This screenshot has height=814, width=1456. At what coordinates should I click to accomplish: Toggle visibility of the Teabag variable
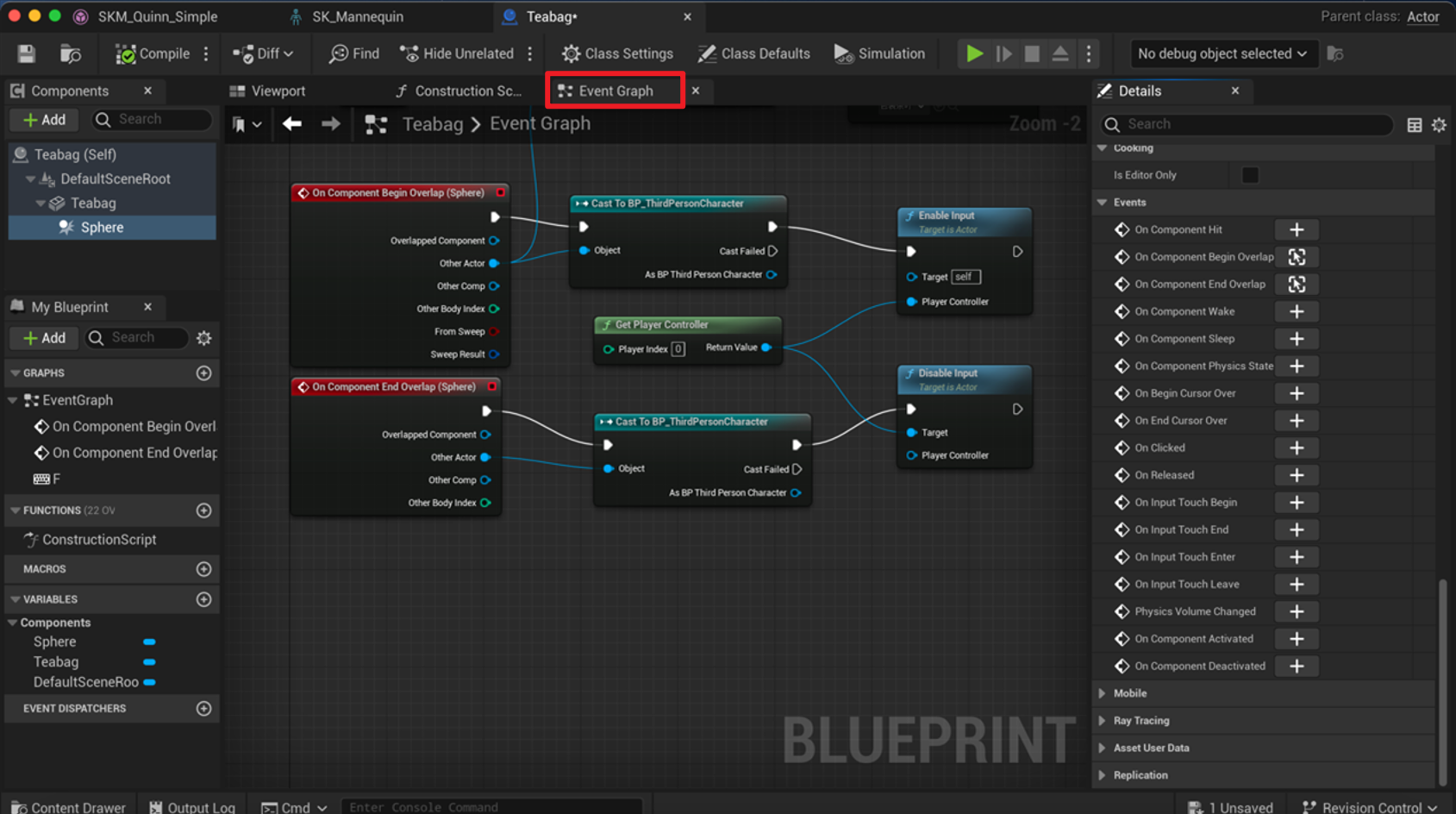(149, 661)
